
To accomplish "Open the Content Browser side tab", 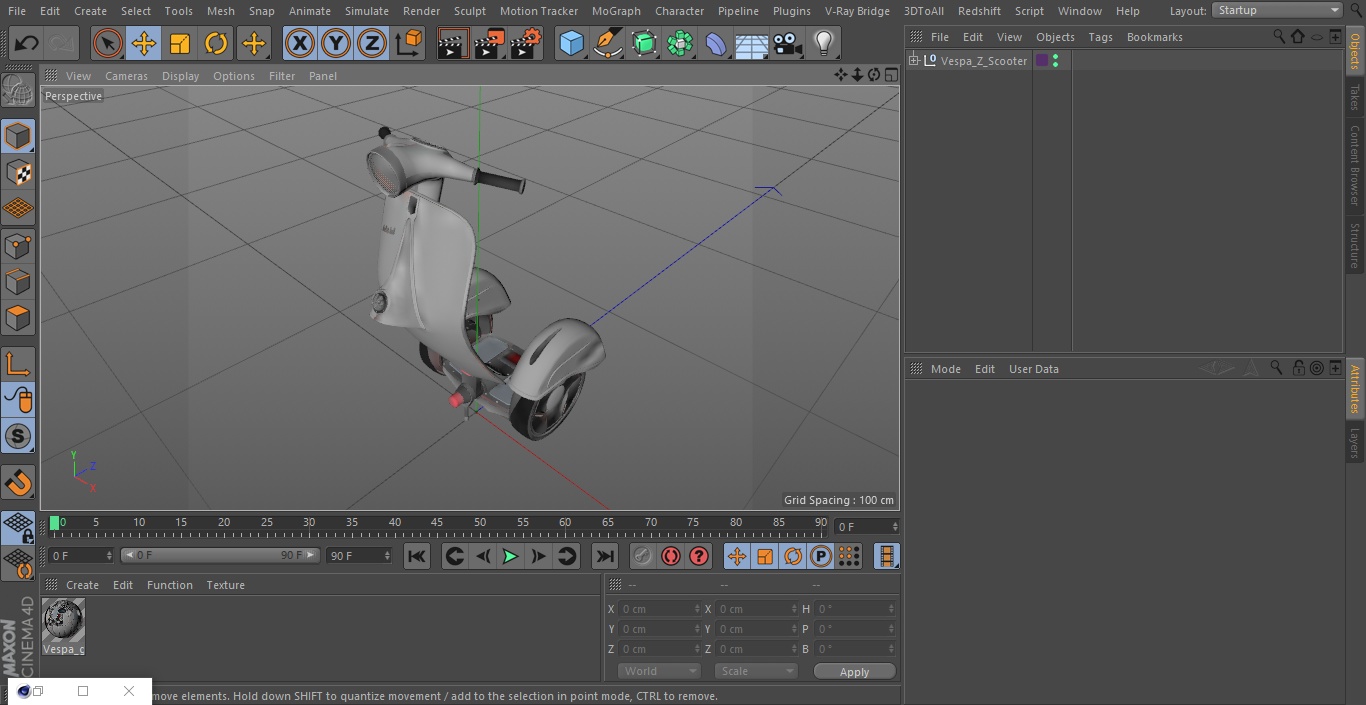I will pyautogui.click(x=1355, y=165).
